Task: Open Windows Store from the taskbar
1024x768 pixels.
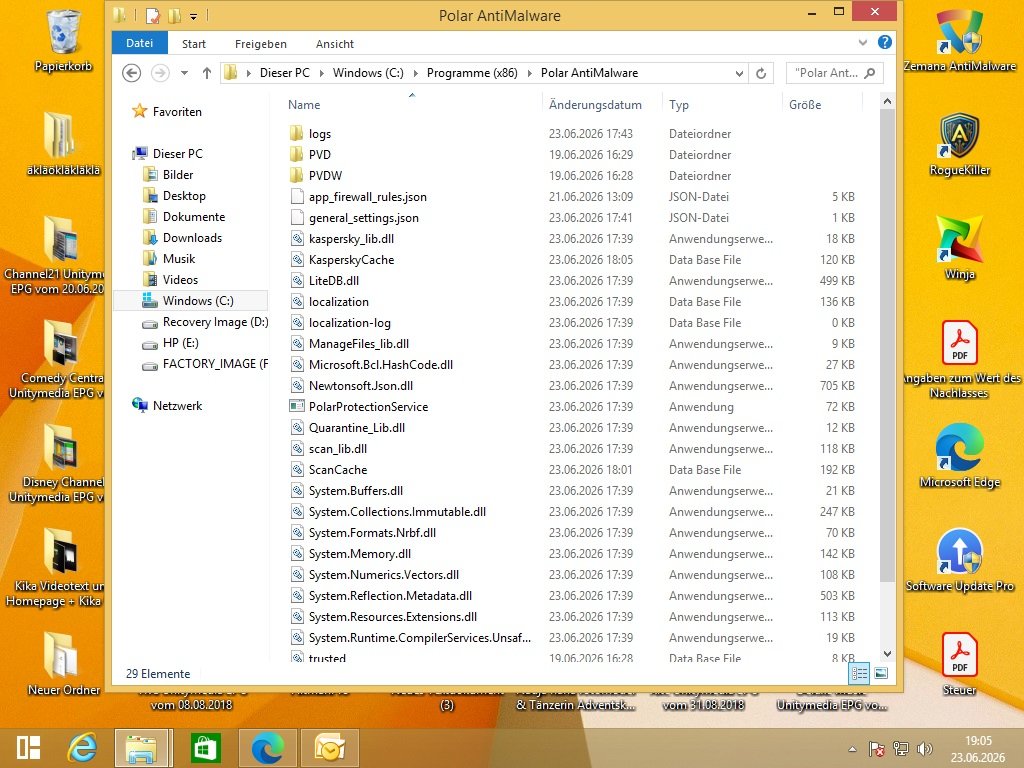Action: pos(205,748)
